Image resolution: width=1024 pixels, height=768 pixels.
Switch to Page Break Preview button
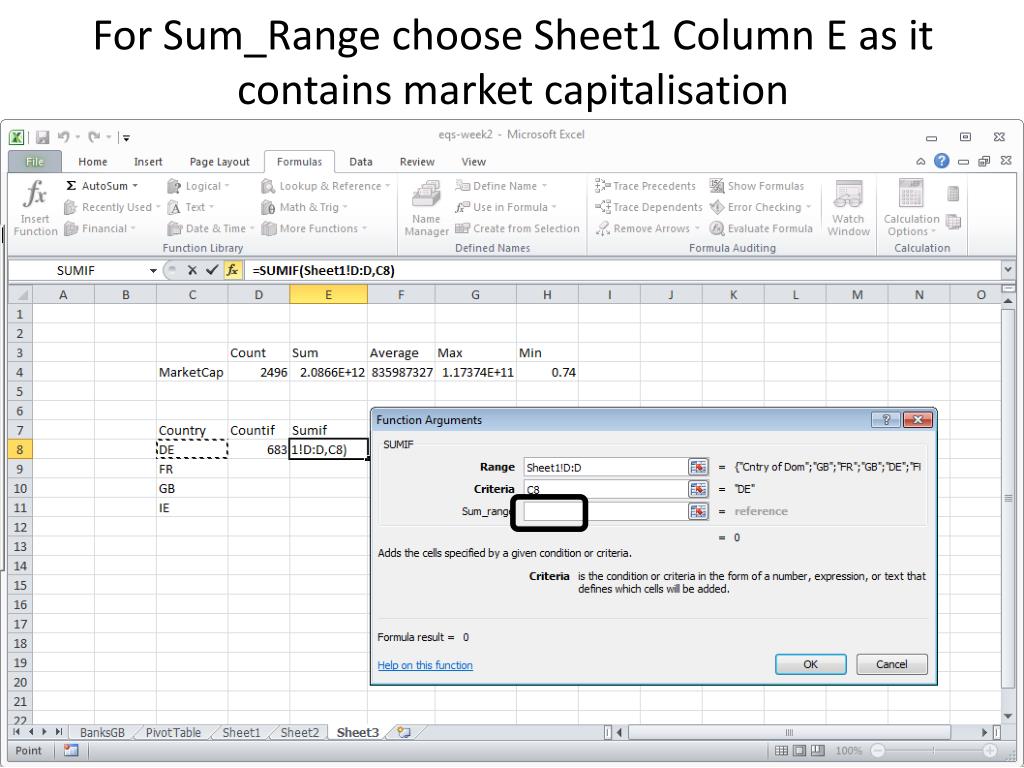point(818,751)
